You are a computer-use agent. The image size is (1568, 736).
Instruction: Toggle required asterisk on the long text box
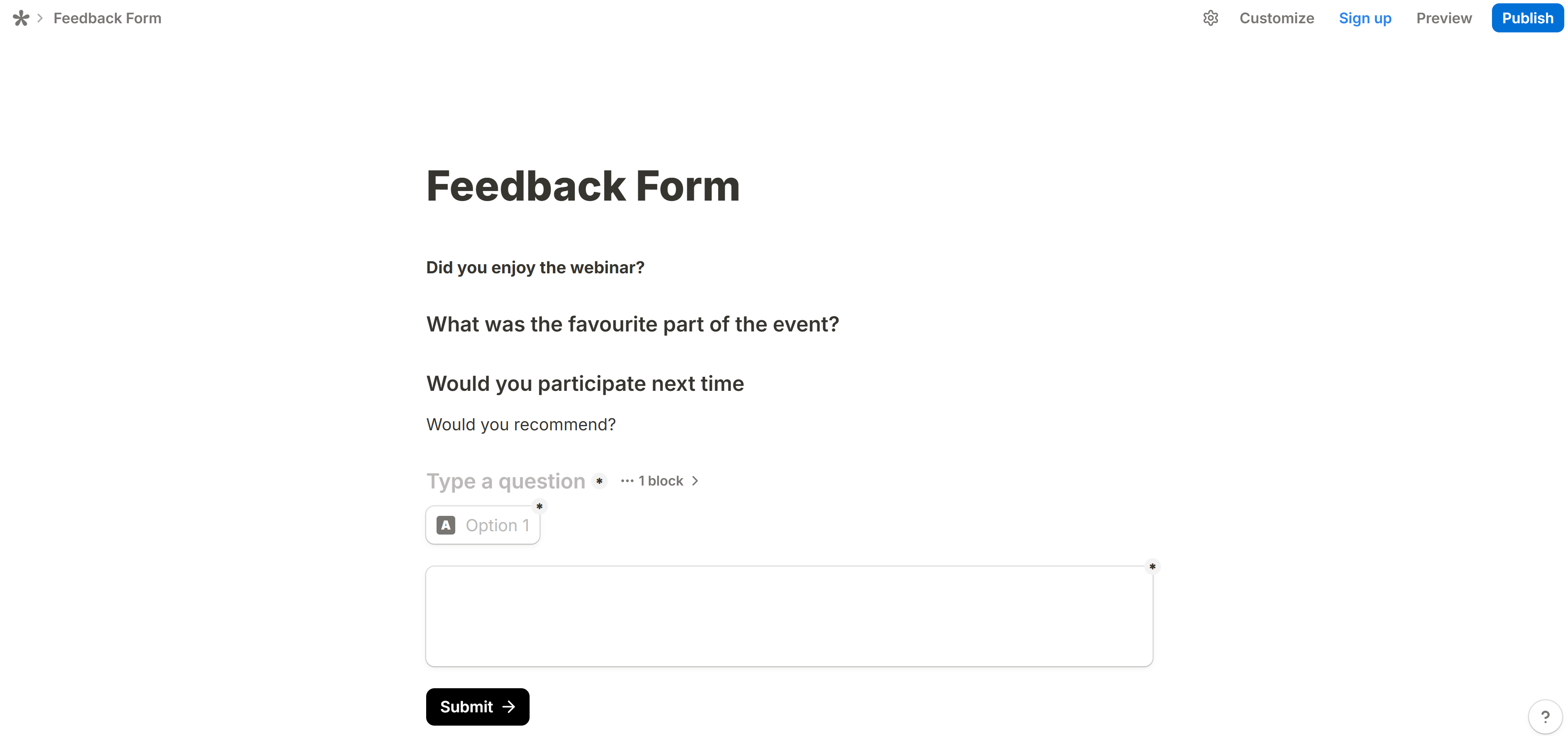click(x=1152, y=567)
